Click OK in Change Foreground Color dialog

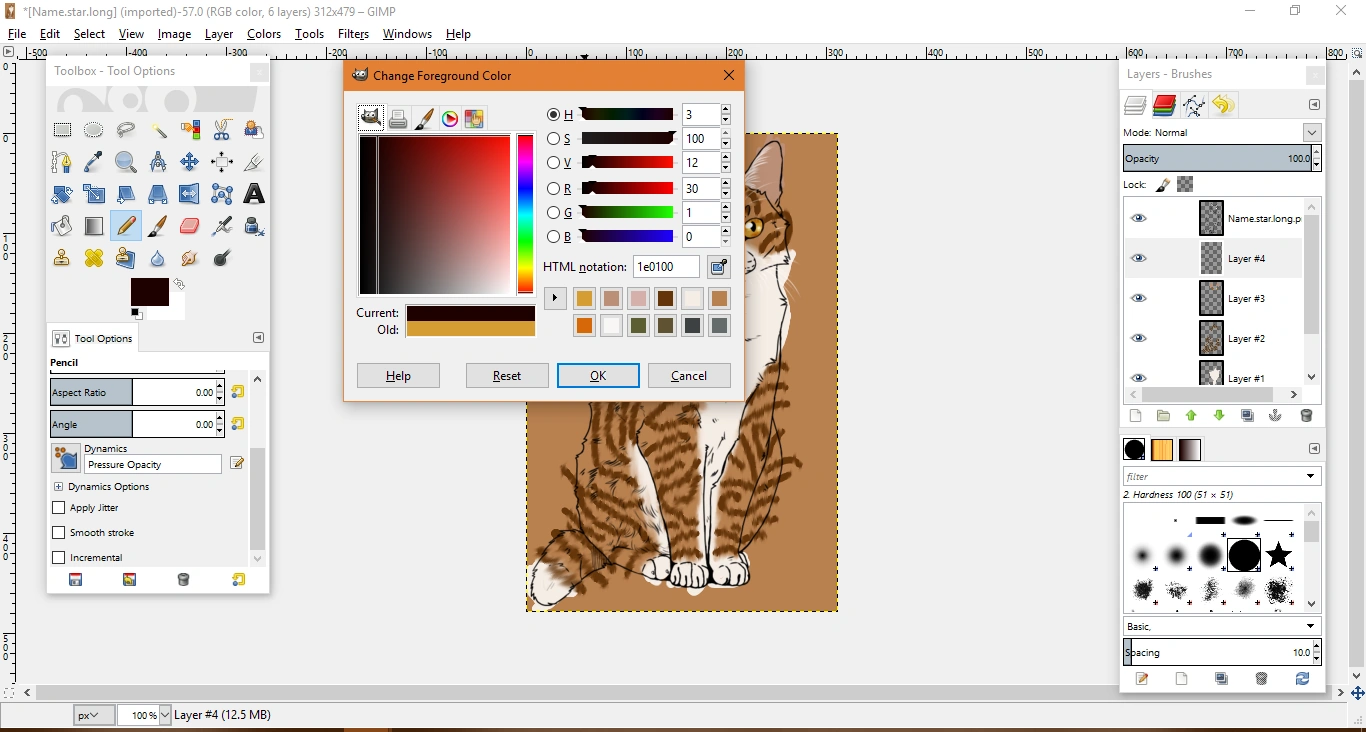click(x=598, y=376)
